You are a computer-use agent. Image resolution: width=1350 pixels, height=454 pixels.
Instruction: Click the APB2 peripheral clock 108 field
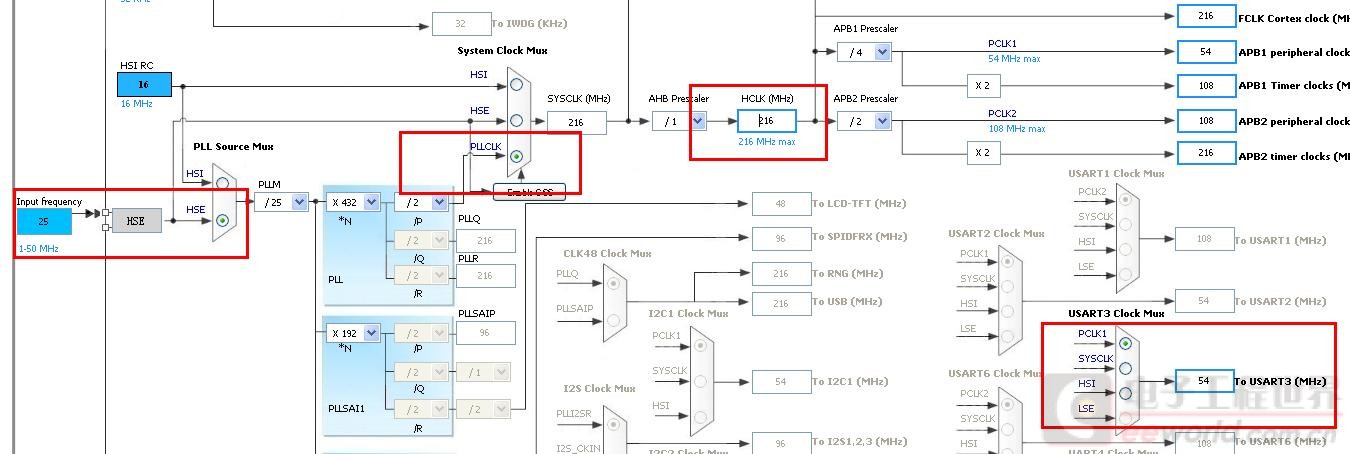[1206, 121]
